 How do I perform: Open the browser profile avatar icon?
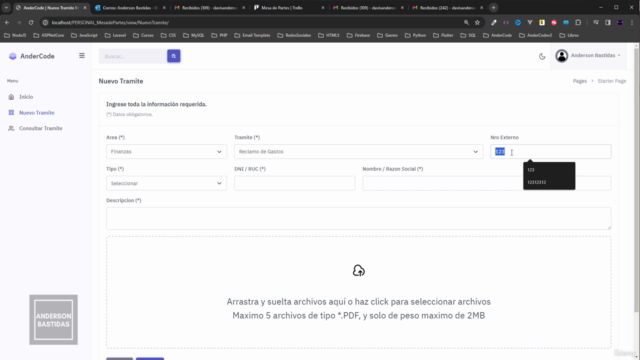[x=620, y=22]
